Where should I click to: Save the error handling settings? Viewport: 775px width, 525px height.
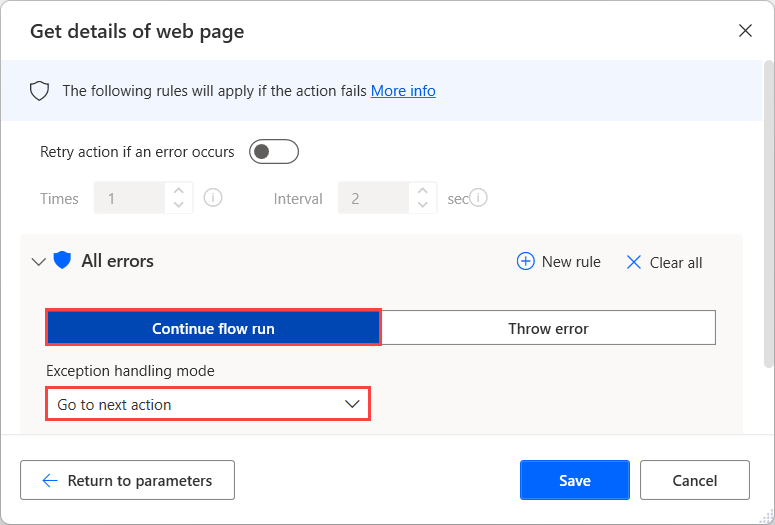click(x=575, y=480)
